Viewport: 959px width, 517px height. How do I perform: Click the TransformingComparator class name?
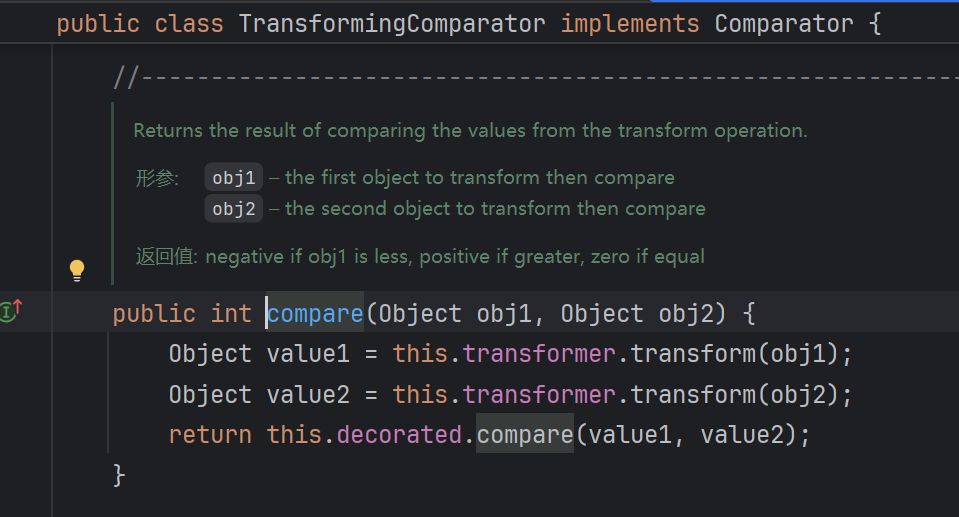point(391,23)
